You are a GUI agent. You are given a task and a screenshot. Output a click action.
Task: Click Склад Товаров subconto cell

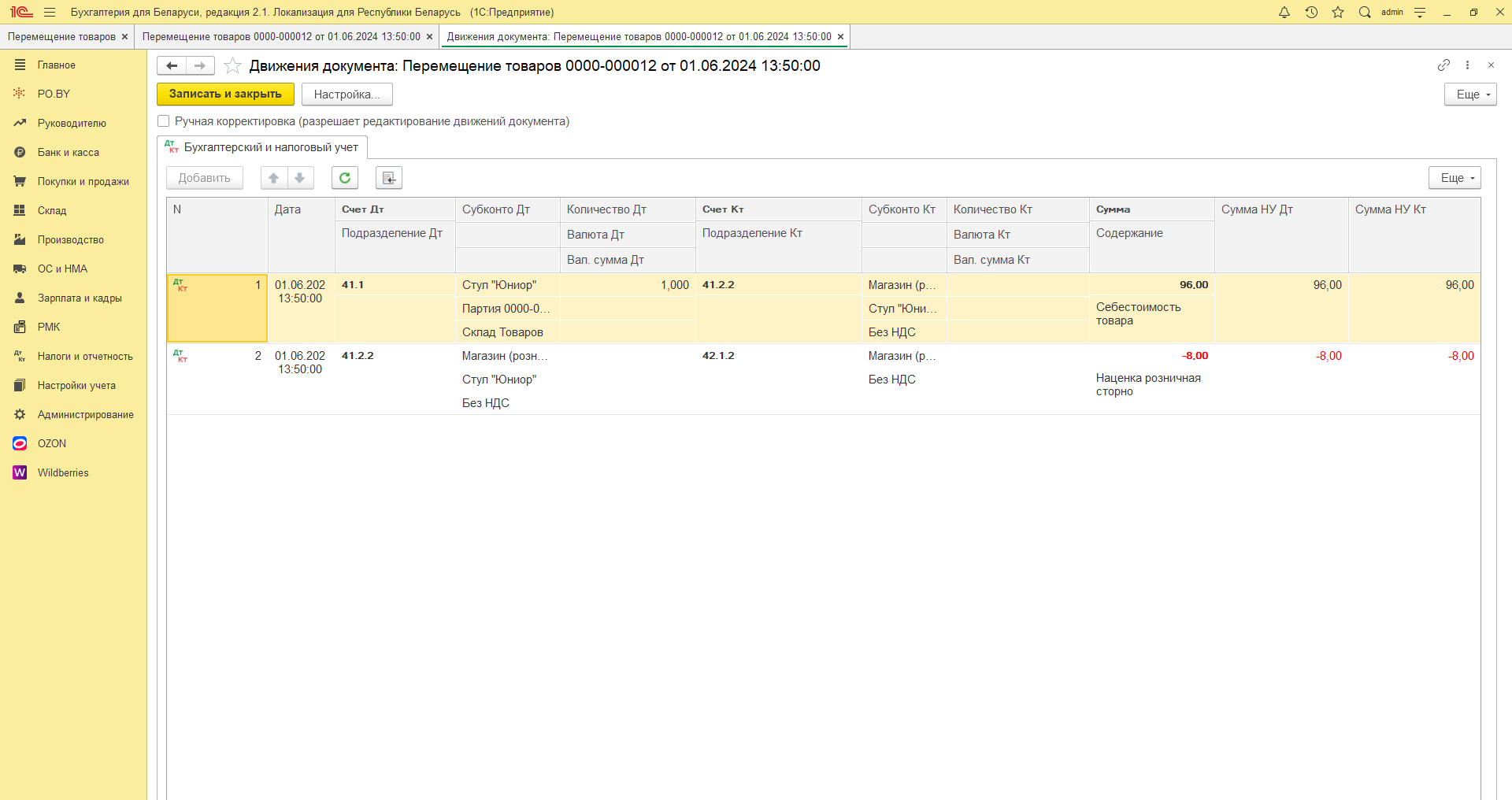tap(507, 332)
